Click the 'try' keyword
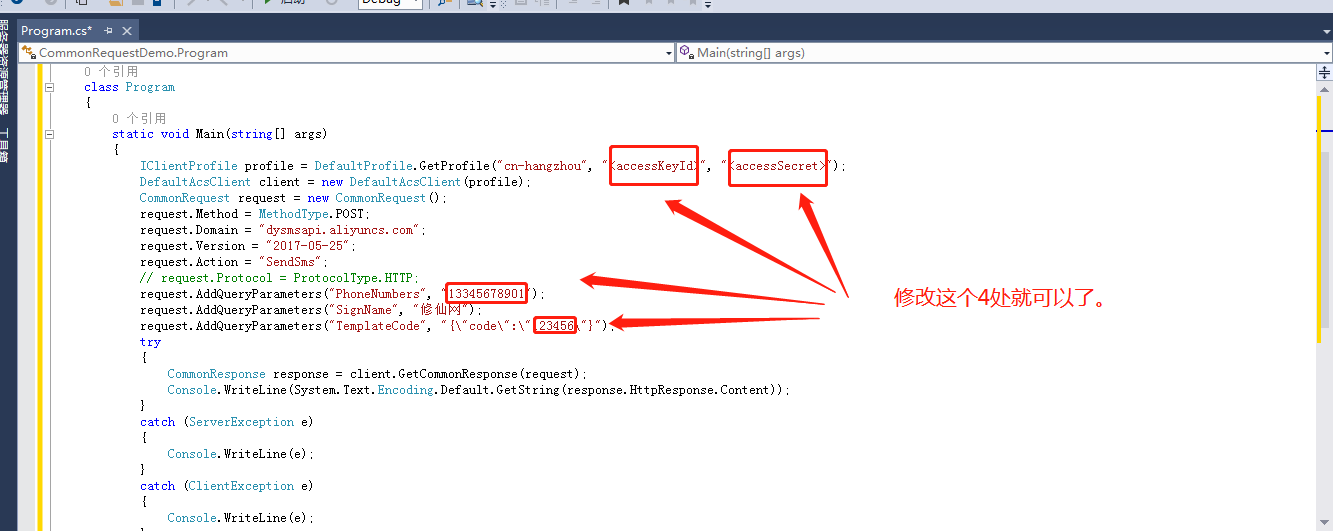The width and height of the screenshot is (1333, 531). click(x=150, y=342)
